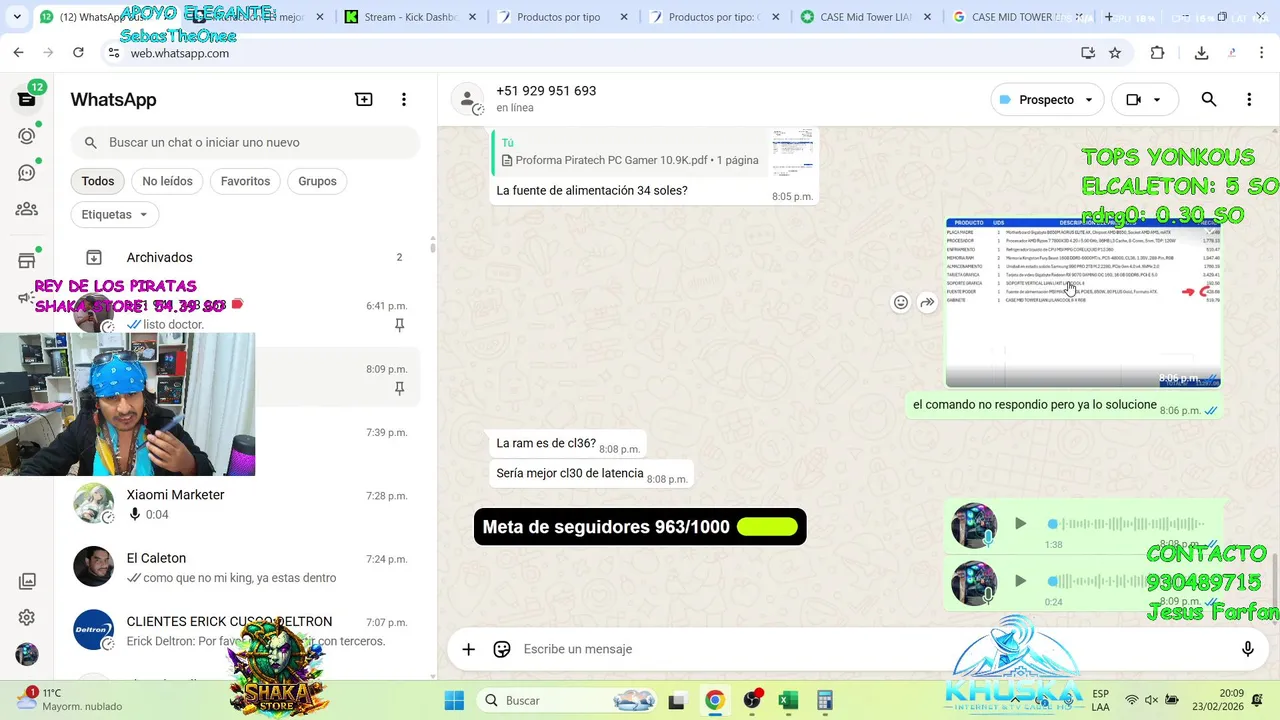Viewport: 1280px width, 720px height.
Task: Open the Windows taskbar Buscar search box
Action: tap(568, 700)
